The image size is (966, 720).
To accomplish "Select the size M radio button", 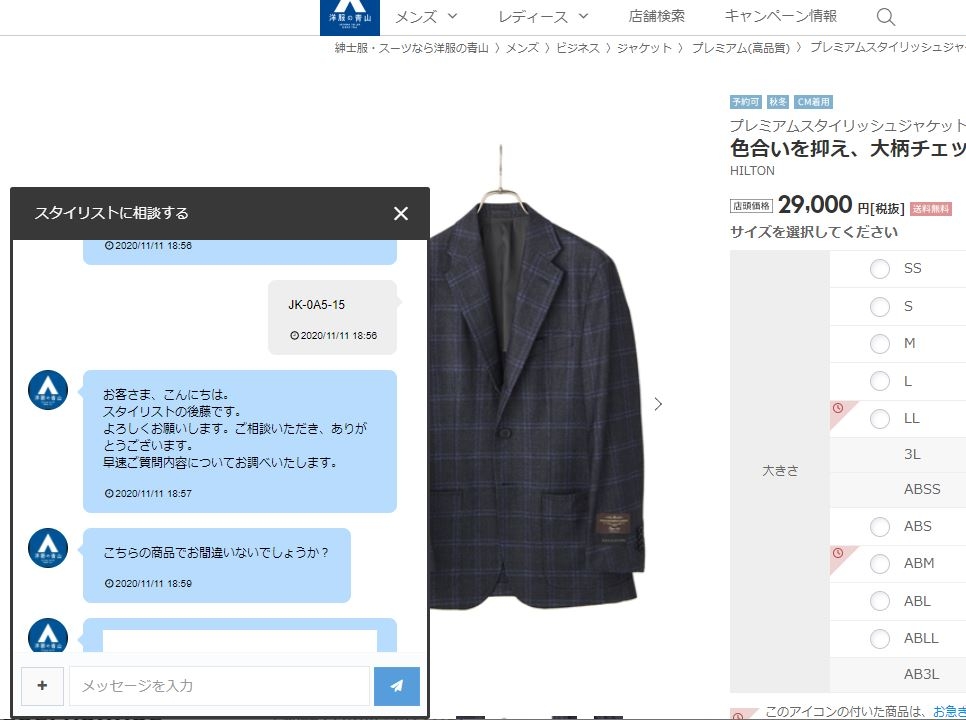I will [x=880, y=343].
